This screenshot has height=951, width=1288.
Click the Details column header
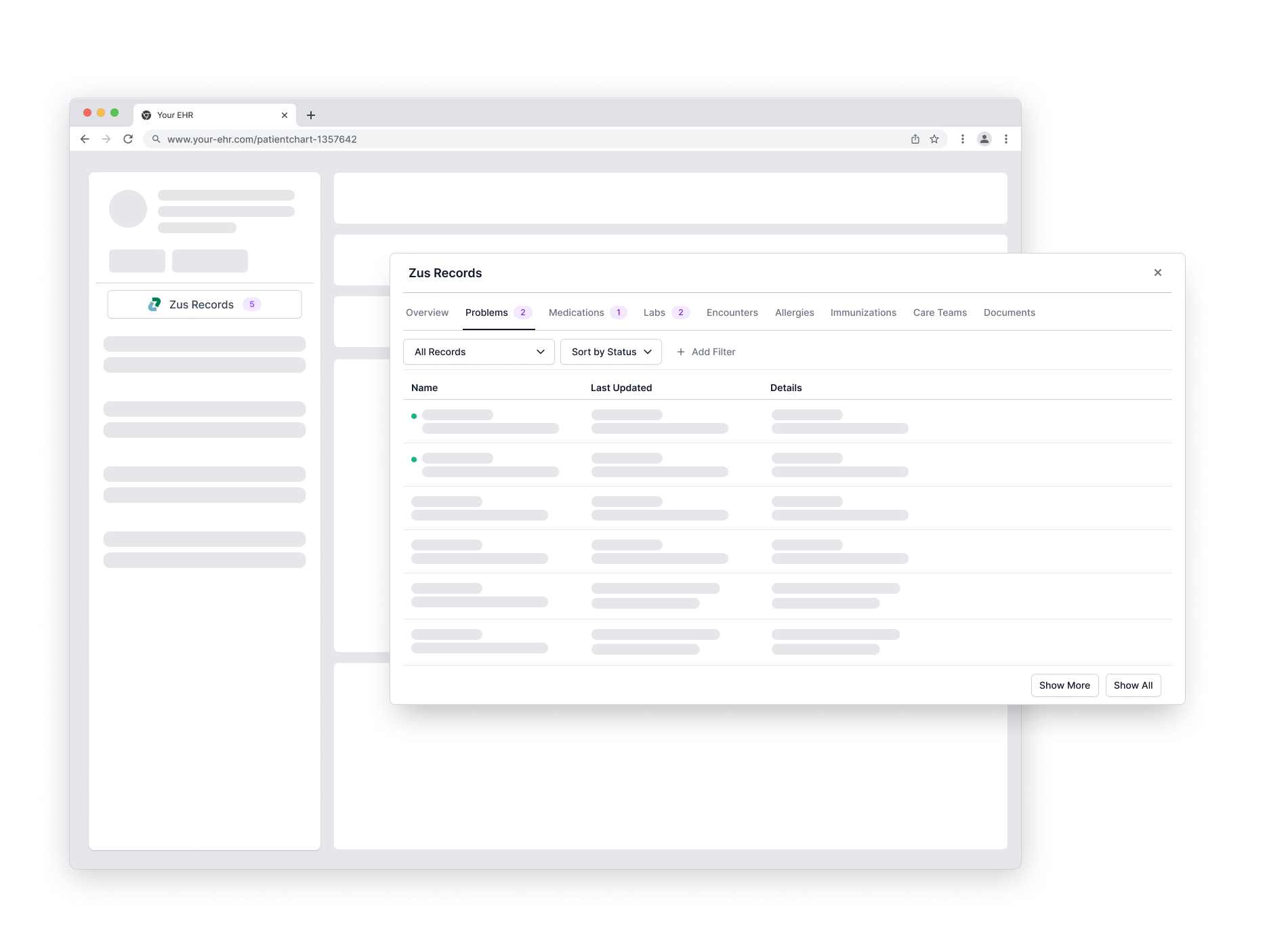(x=786, y=388)
